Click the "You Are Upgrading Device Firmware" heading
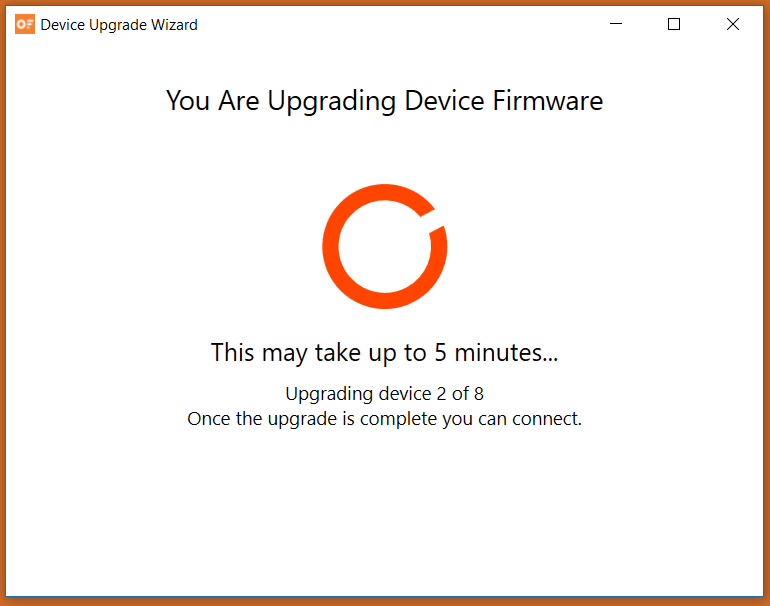Image resolution: width=770 pixels, height=606 pixels. pyautogui.click(x=385, y=101)
